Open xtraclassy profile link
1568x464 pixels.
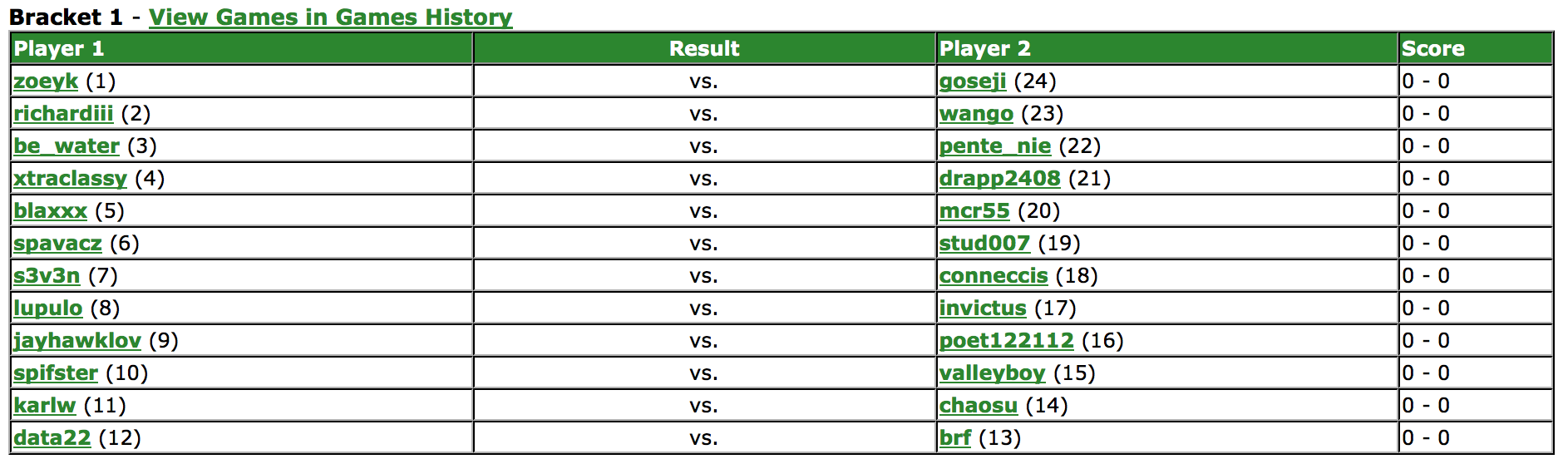[x=70, y=179]
